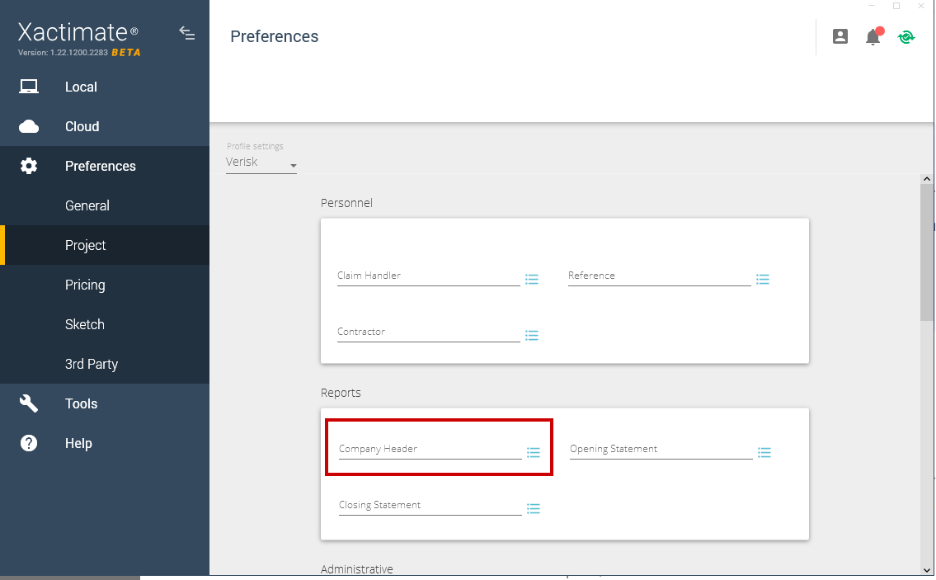Open the Company Header list icon

click(x=534, y=453)
